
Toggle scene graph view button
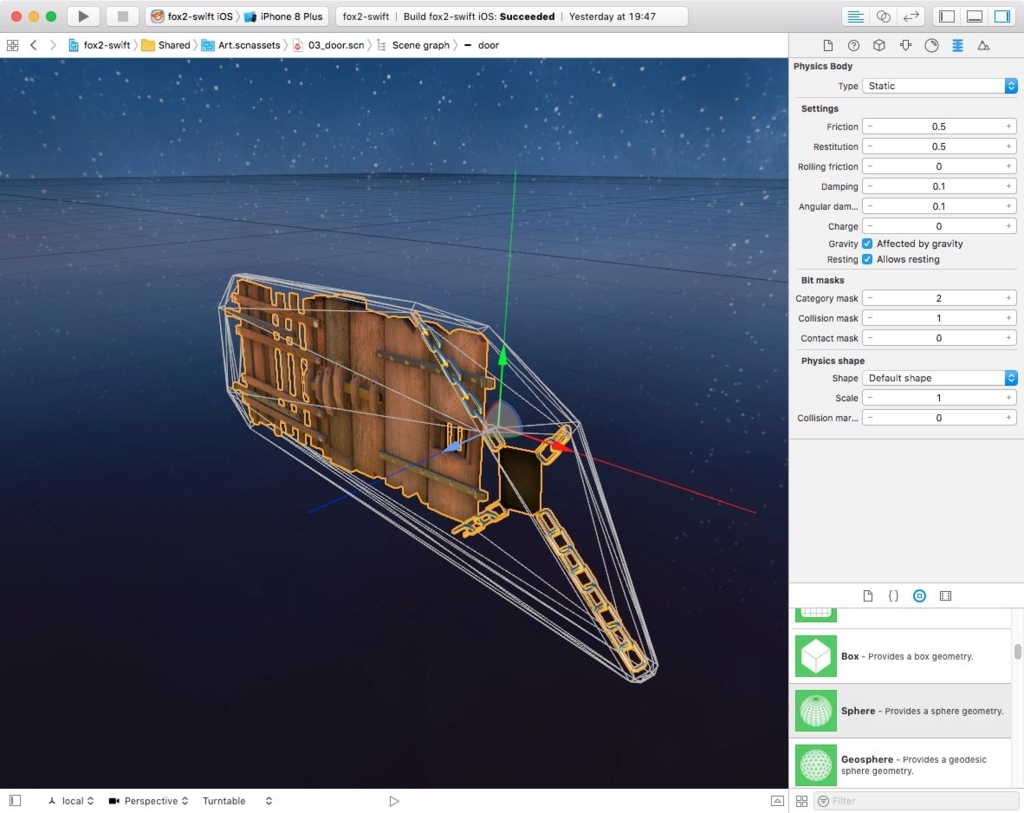point(16,801)
